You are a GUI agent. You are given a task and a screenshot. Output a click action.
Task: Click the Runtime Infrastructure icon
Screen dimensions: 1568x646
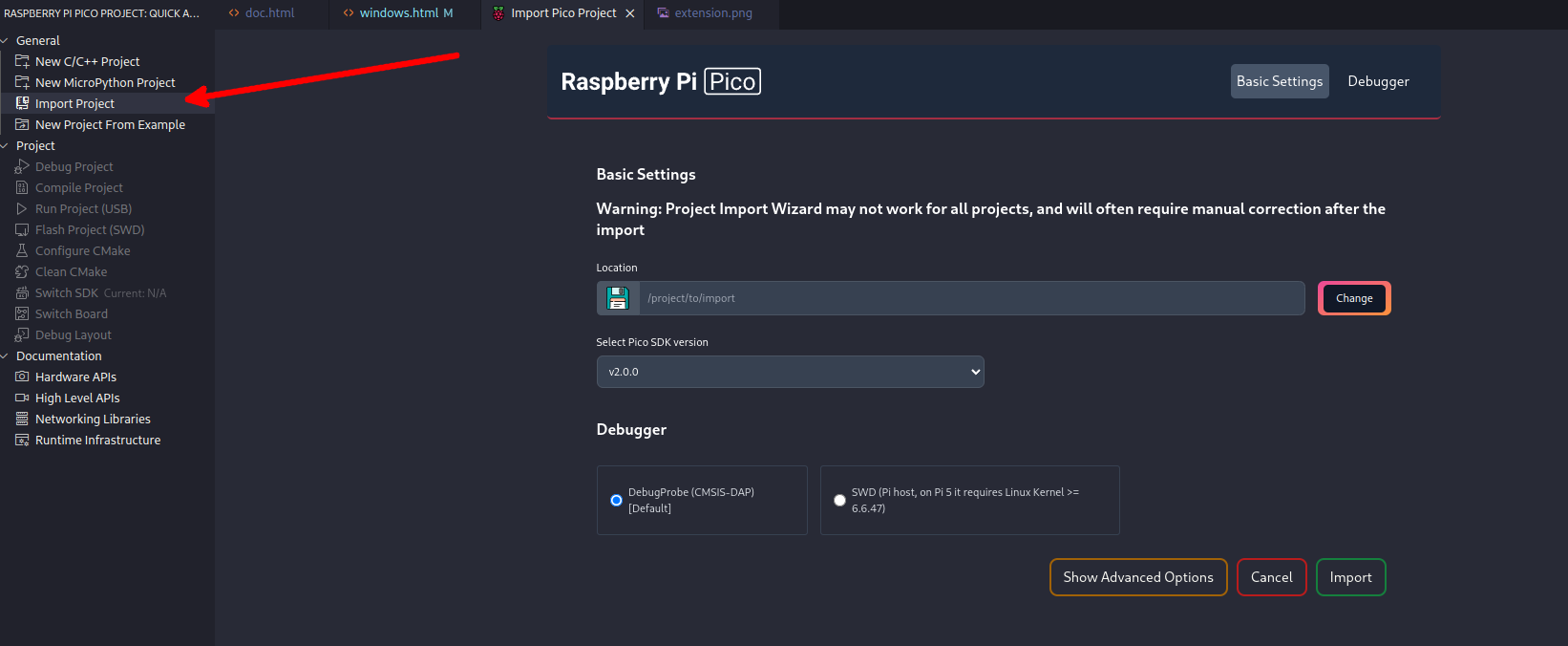(22, 440)
